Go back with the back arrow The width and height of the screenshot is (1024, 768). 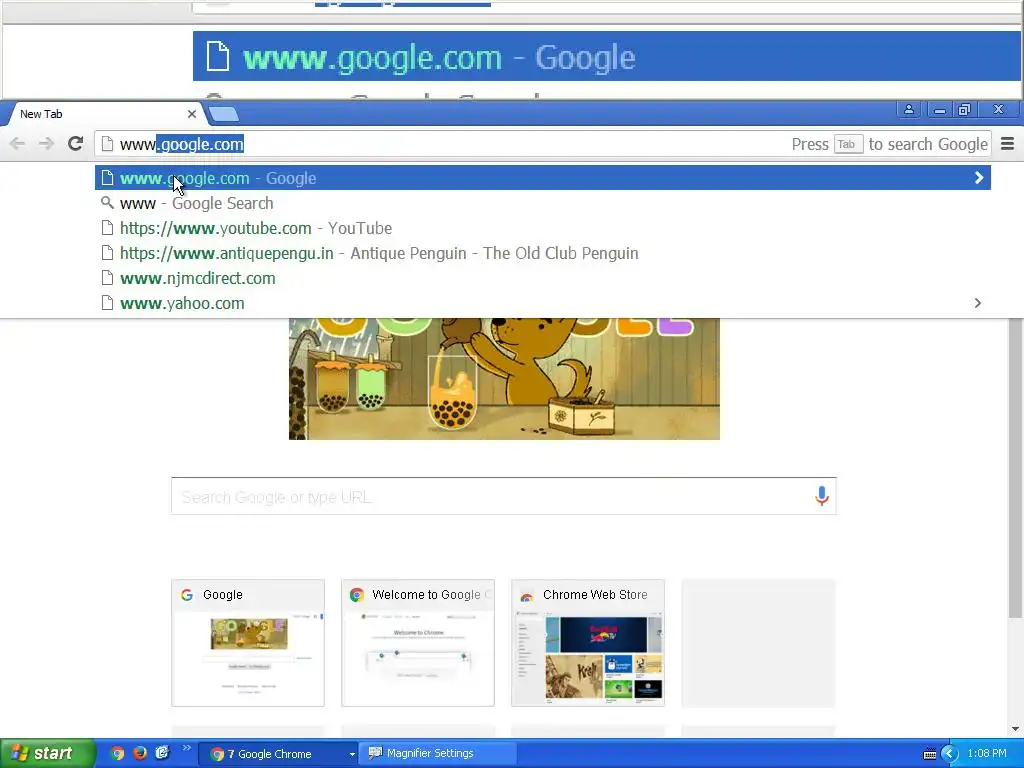click(x=18, y=143)
